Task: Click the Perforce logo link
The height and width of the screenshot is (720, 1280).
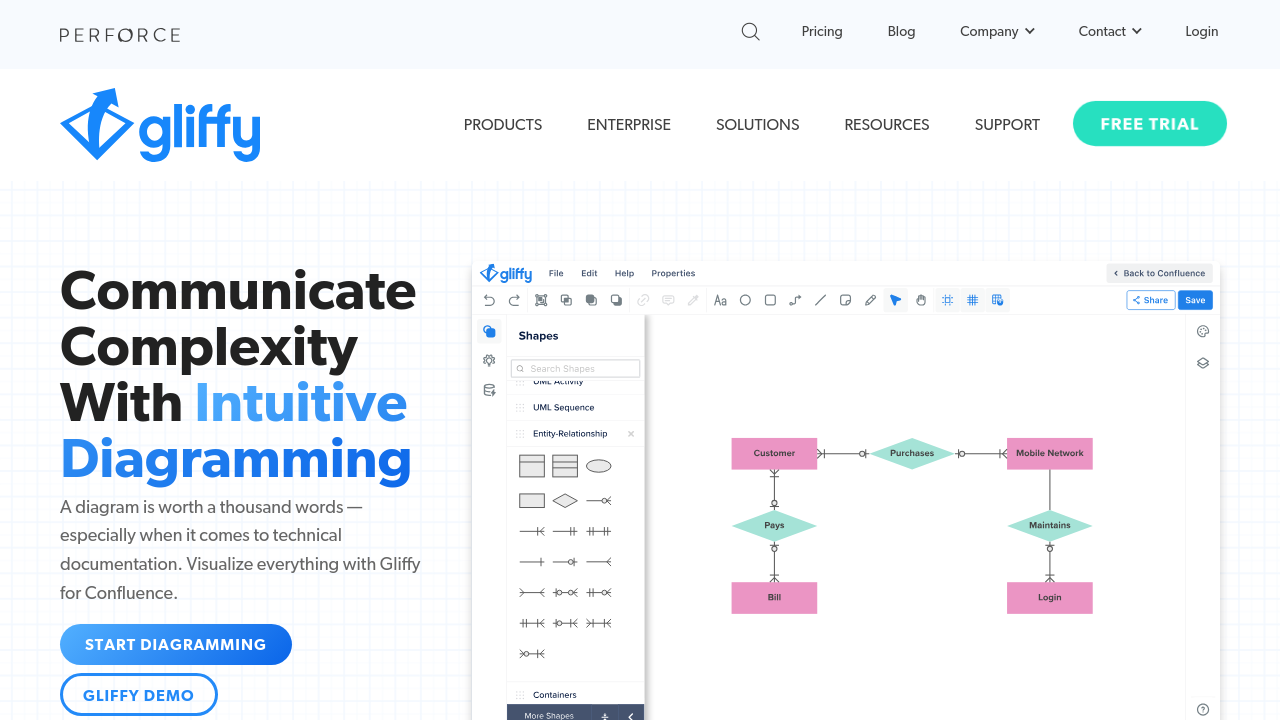Action: tap(120, 35)
